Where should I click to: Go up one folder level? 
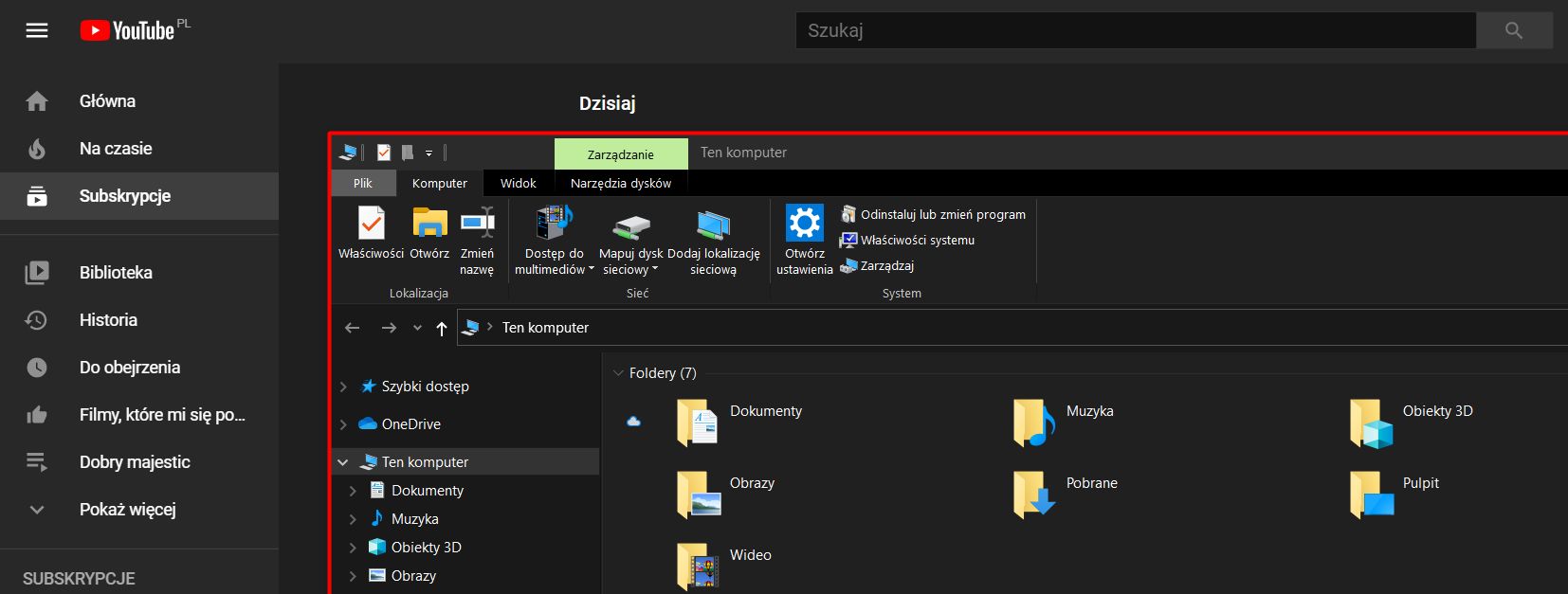pyautogui.click(x=442, y=328)
